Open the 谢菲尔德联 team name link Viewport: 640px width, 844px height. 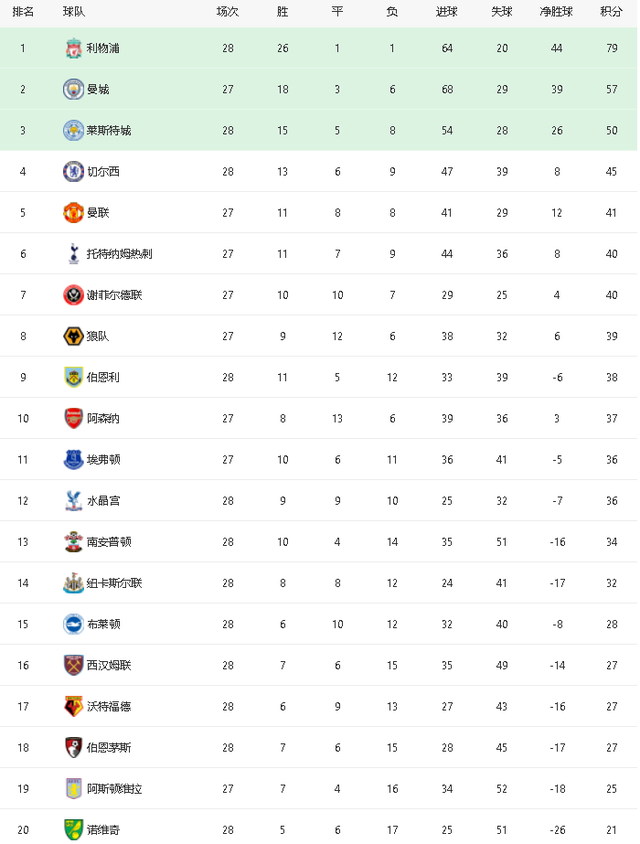(x=115, y=295)
